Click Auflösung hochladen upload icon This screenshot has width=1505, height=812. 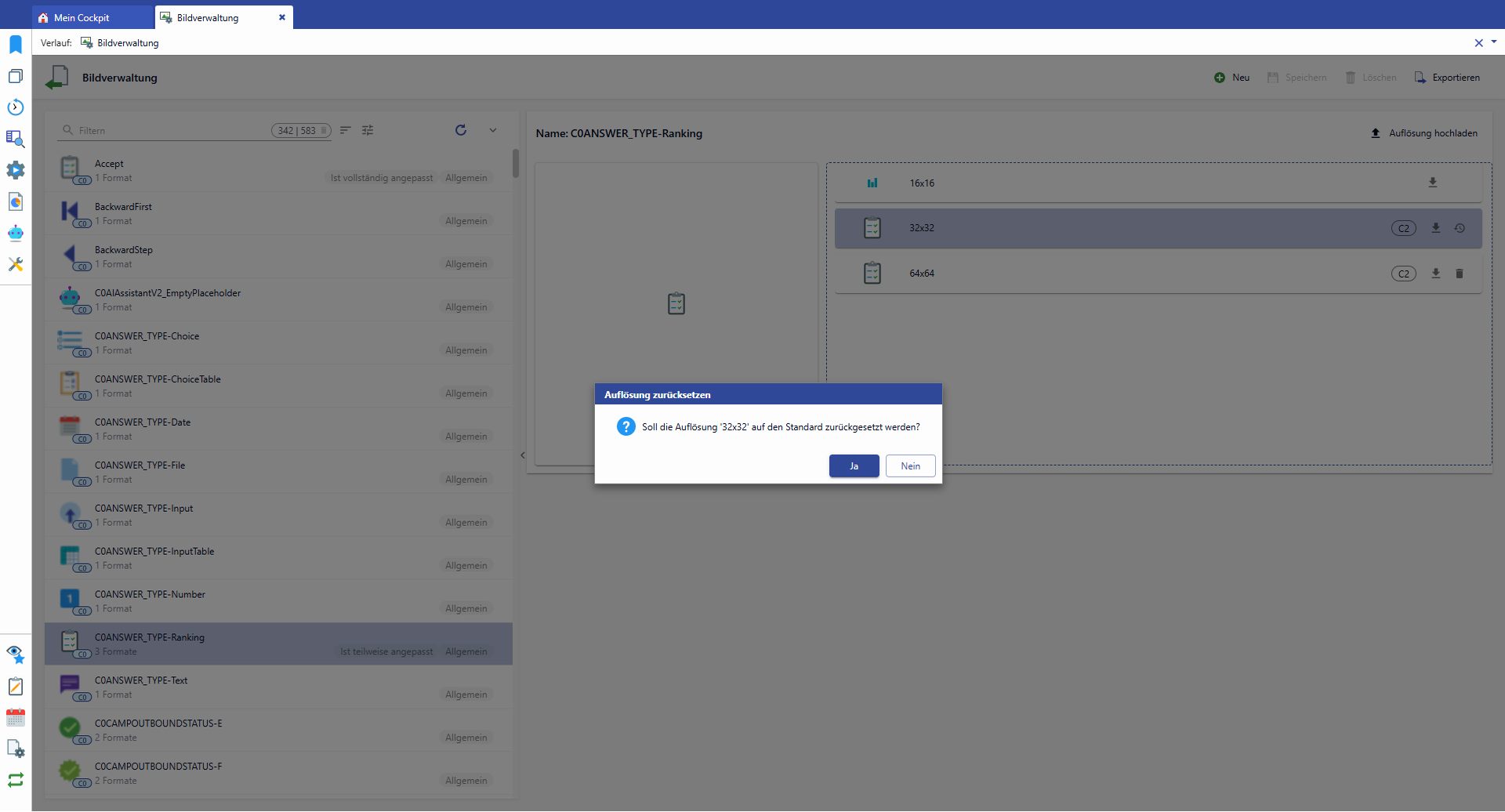1376,133
